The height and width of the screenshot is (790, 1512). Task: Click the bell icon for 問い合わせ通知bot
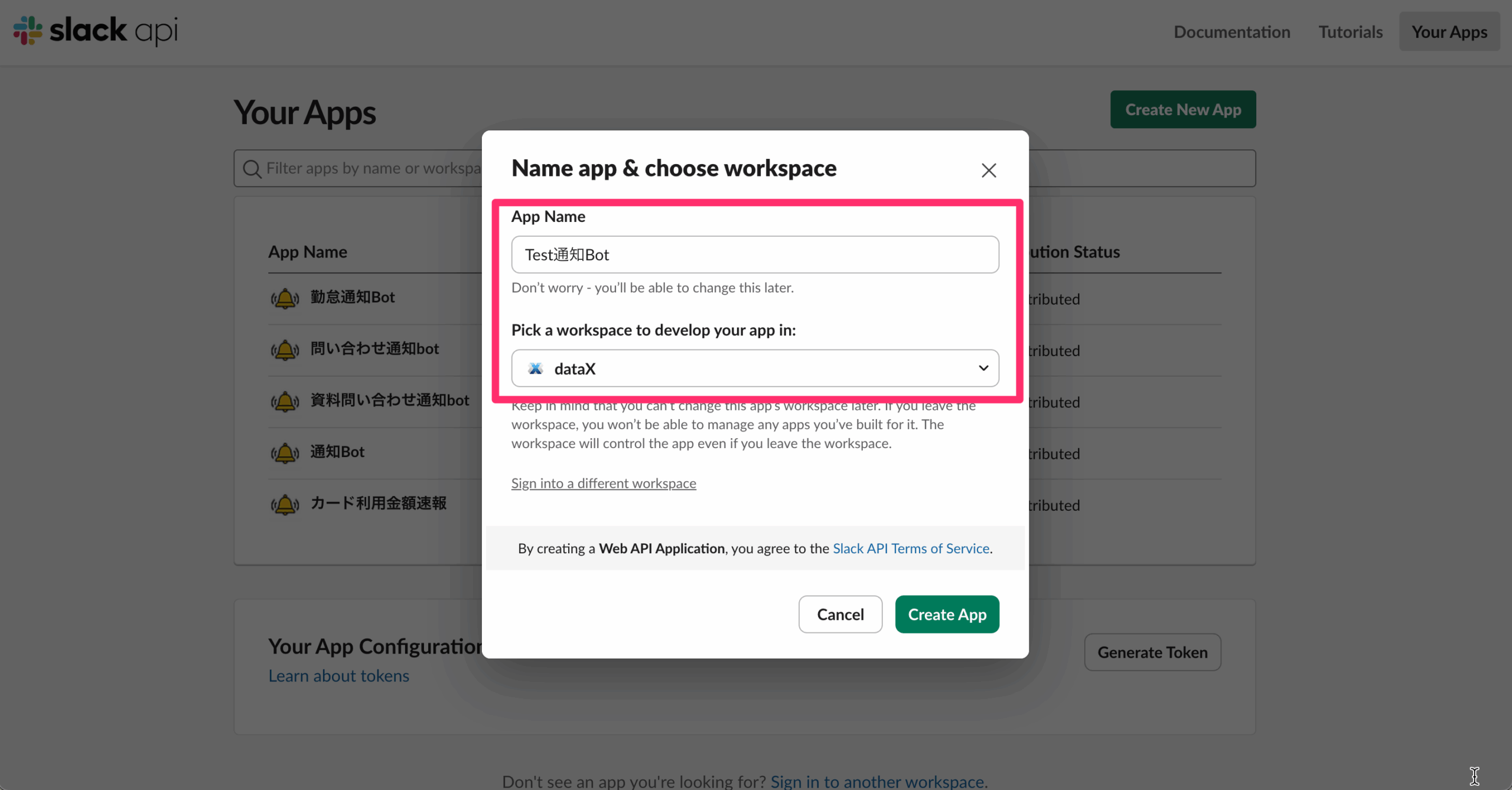click(285, 350)
